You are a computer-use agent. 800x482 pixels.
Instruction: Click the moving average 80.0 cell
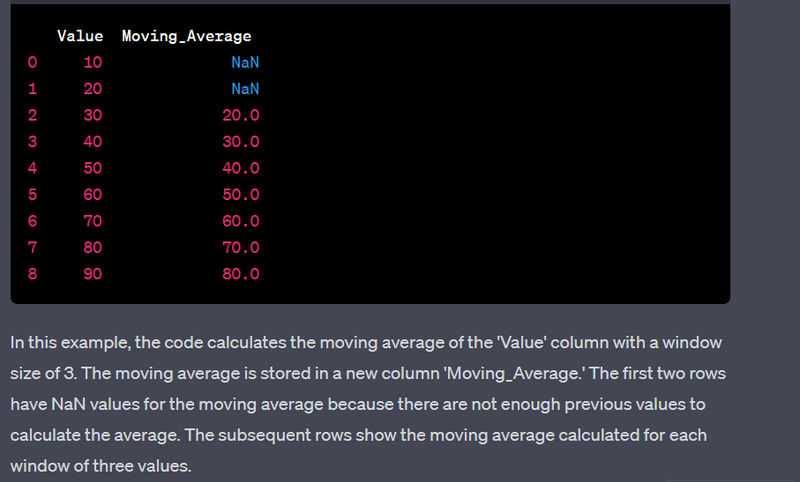tap(241, 273)
